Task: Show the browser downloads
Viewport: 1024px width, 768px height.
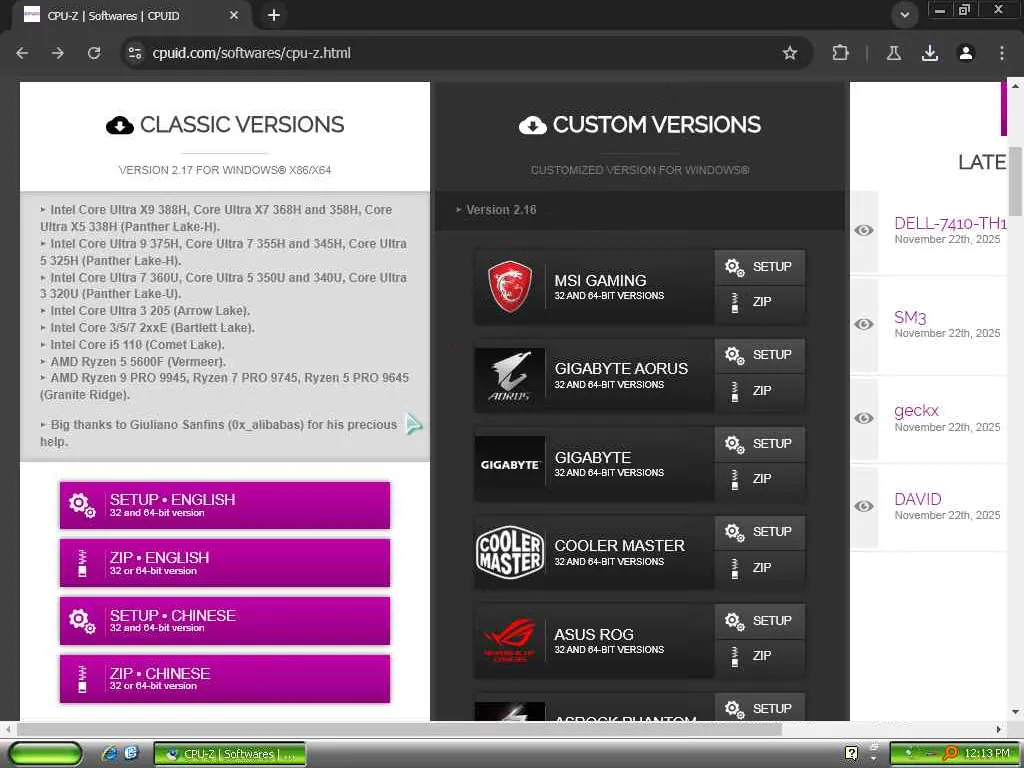Action: (x=929, y=53)
